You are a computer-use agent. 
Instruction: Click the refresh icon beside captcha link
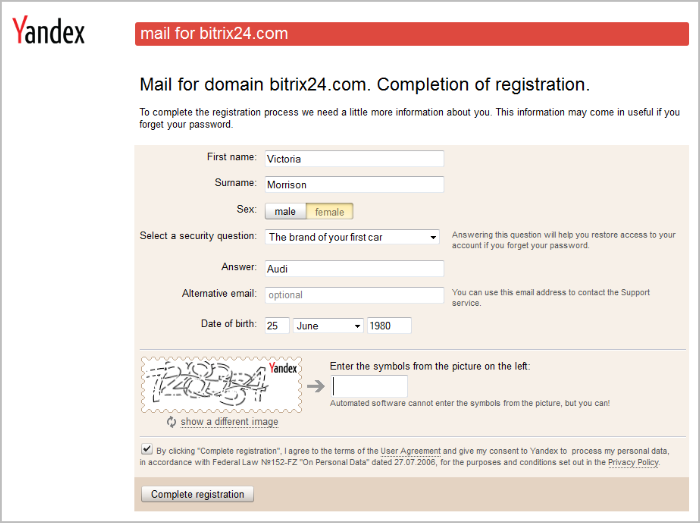click(172, 422)
